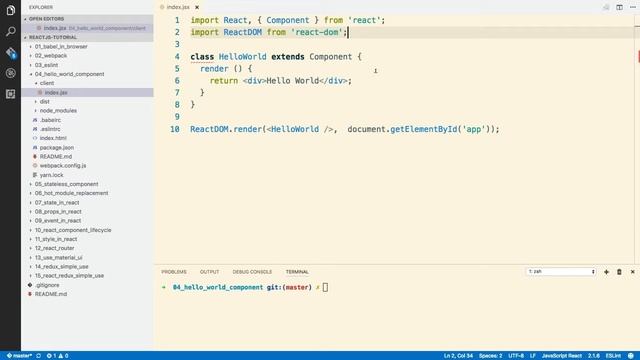The height and width of the screenshot is (360, 640).
Task: Open the Source Control view icon
Action: click(11, 52)
